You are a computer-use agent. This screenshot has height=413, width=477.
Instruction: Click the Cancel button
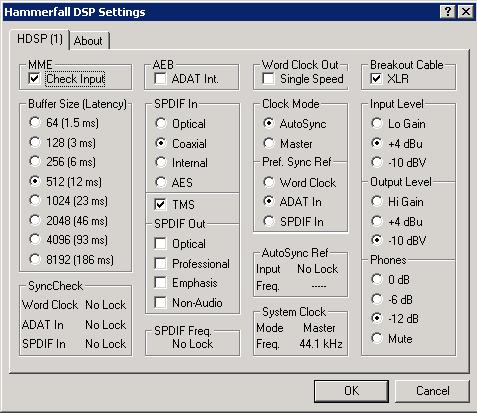pyautogui.click(x=432, y=391)
